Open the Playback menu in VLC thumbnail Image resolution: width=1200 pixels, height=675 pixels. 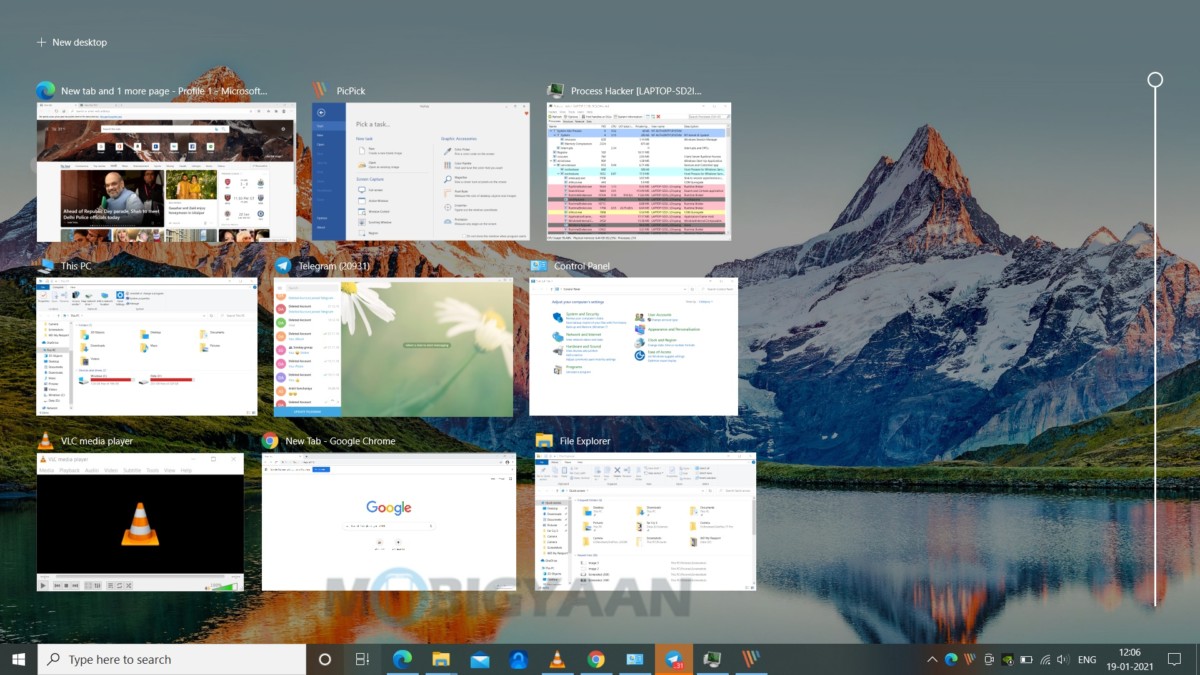click(69, 469)
